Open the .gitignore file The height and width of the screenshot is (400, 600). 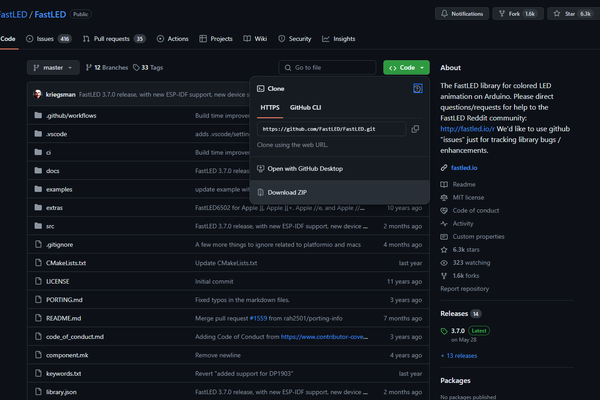coord(59,245)
